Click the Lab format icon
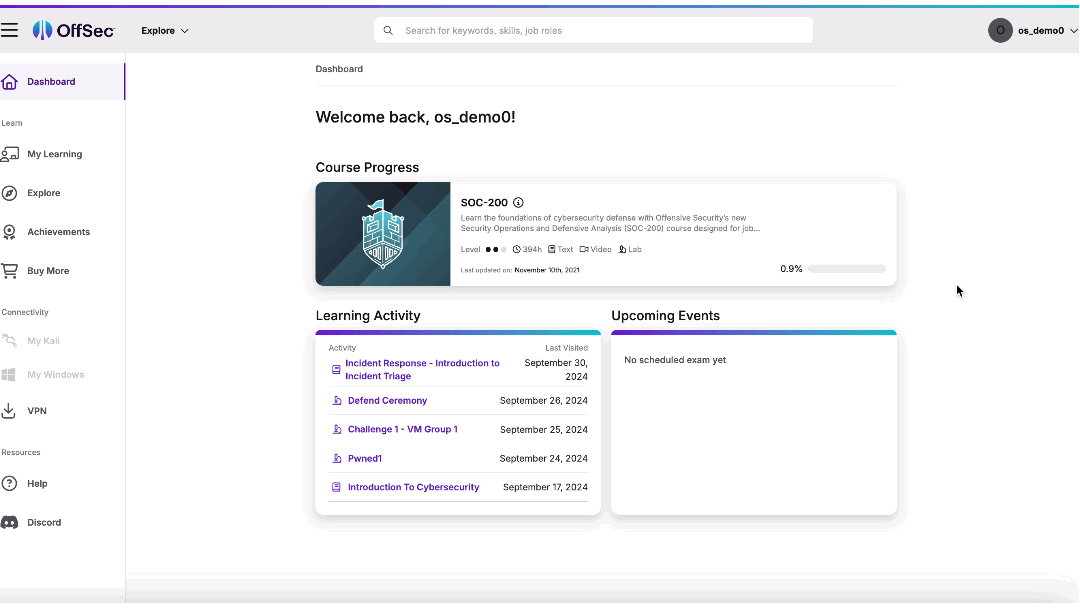1080x608 pixels. coord(622,249)
